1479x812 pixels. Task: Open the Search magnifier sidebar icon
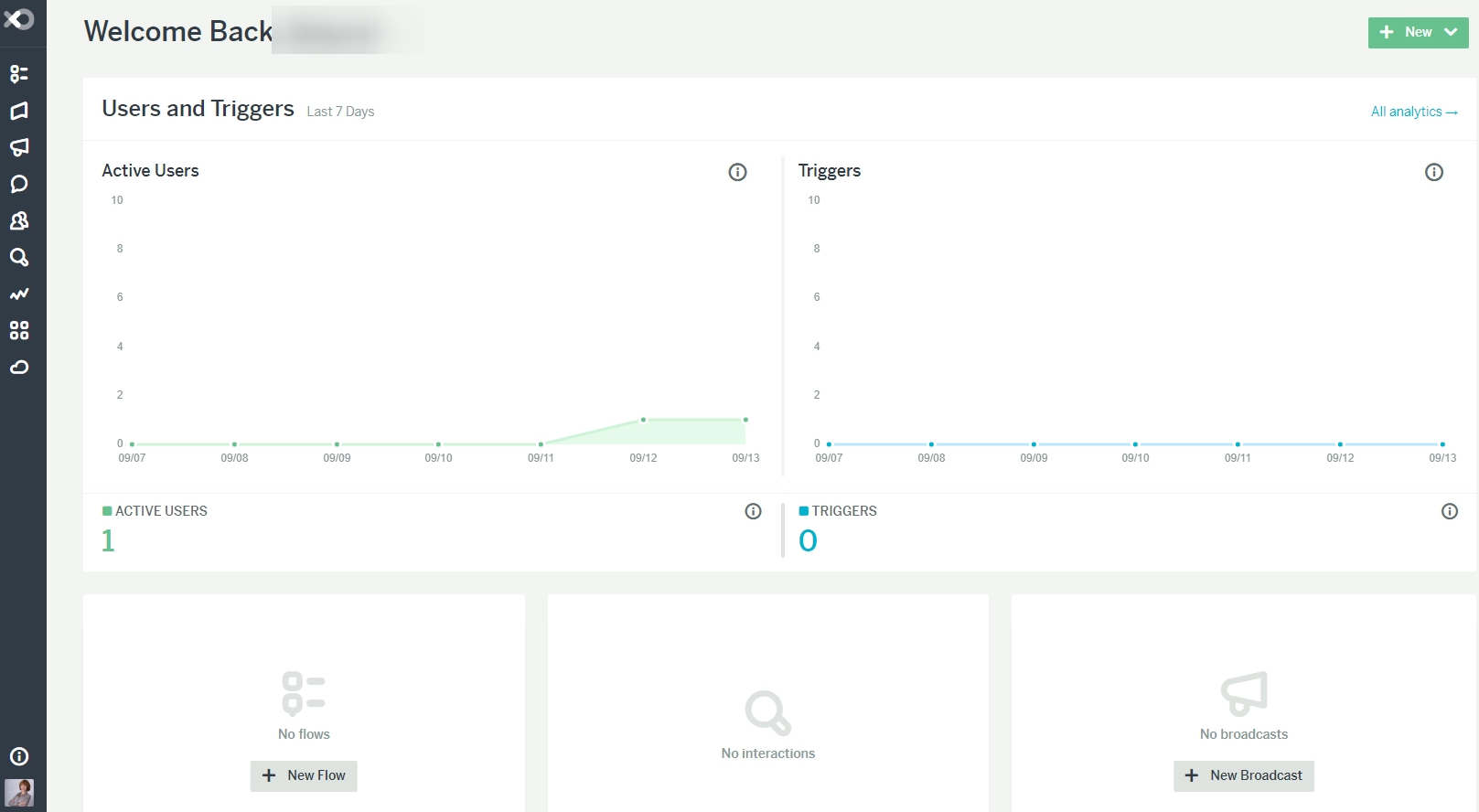click(19, 257)
